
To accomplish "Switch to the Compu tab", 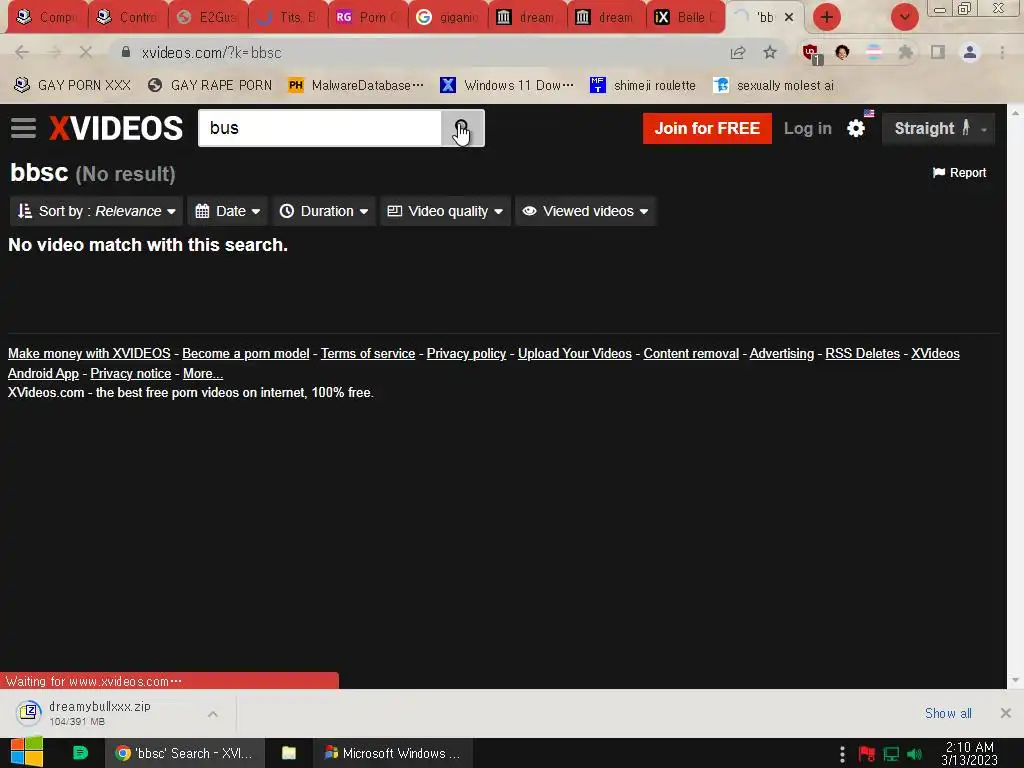I will [47, 17].
